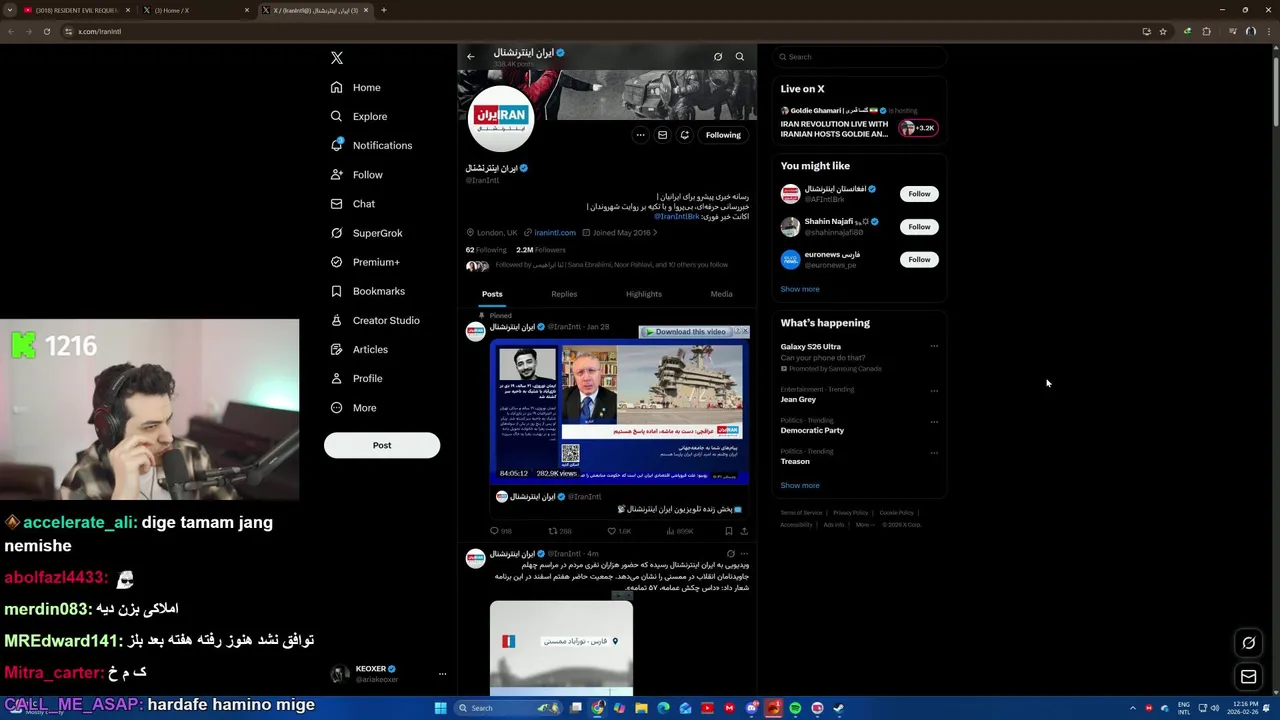Toggle post notifications with the bell icon
Viewport: 1280px width, 720px height.
coord(684,134)
